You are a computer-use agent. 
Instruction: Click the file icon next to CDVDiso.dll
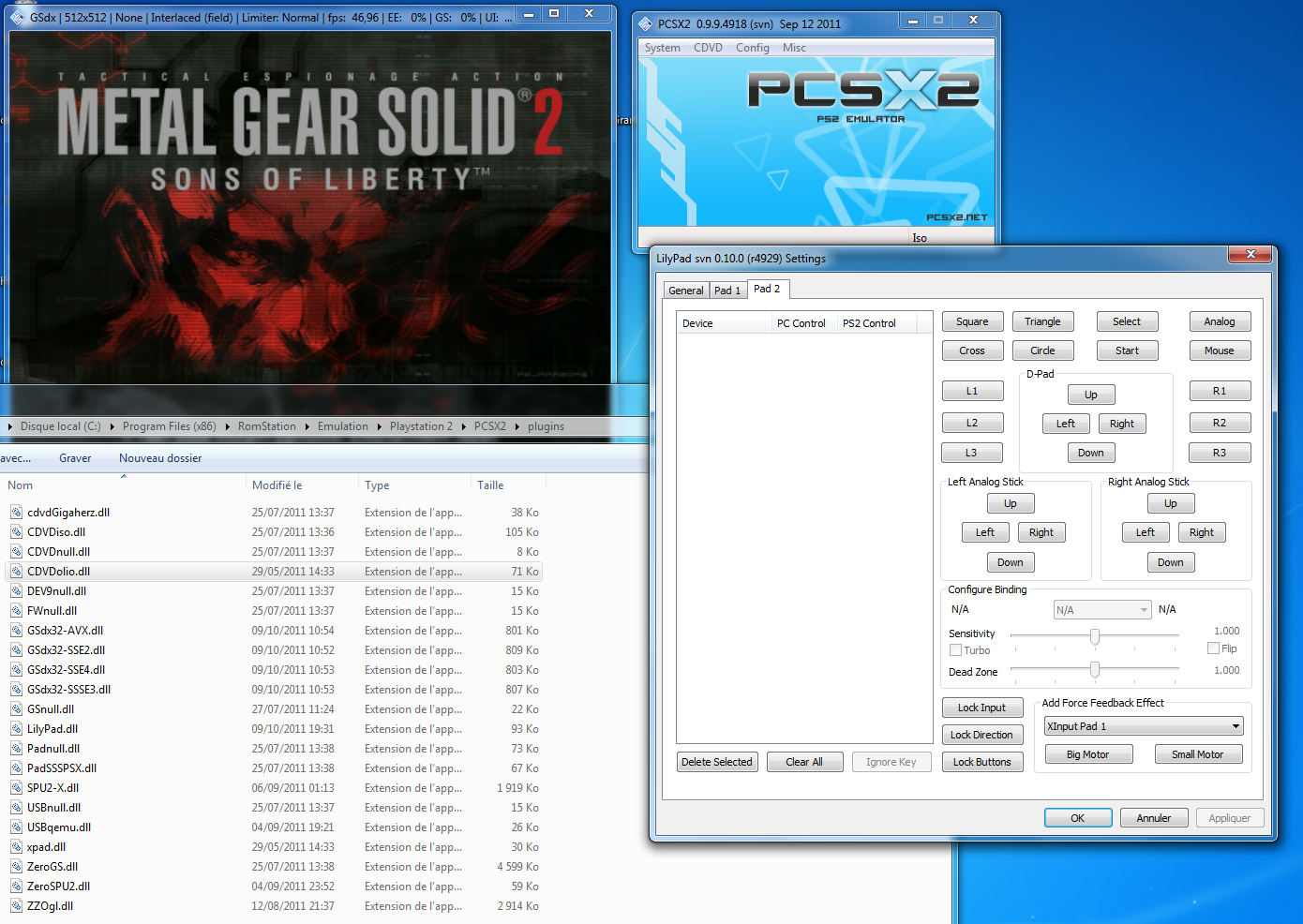(16, 532)
